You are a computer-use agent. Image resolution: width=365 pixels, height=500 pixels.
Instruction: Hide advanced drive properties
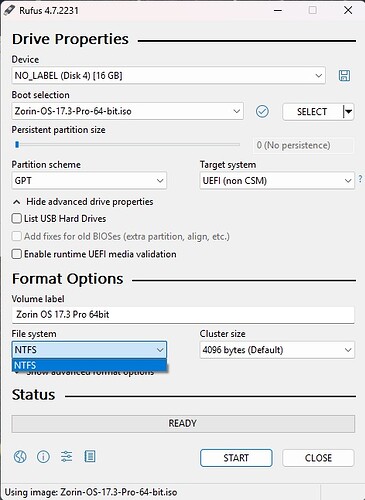pos(83,202)
